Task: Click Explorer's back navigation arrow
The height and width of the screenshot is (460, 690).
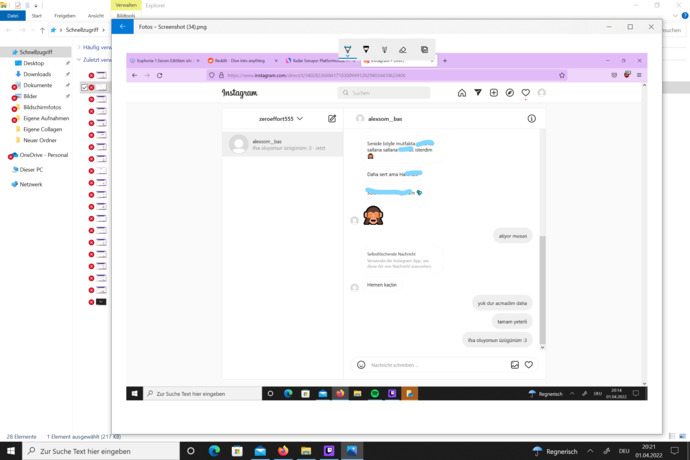Action: (x=9, y=30)
